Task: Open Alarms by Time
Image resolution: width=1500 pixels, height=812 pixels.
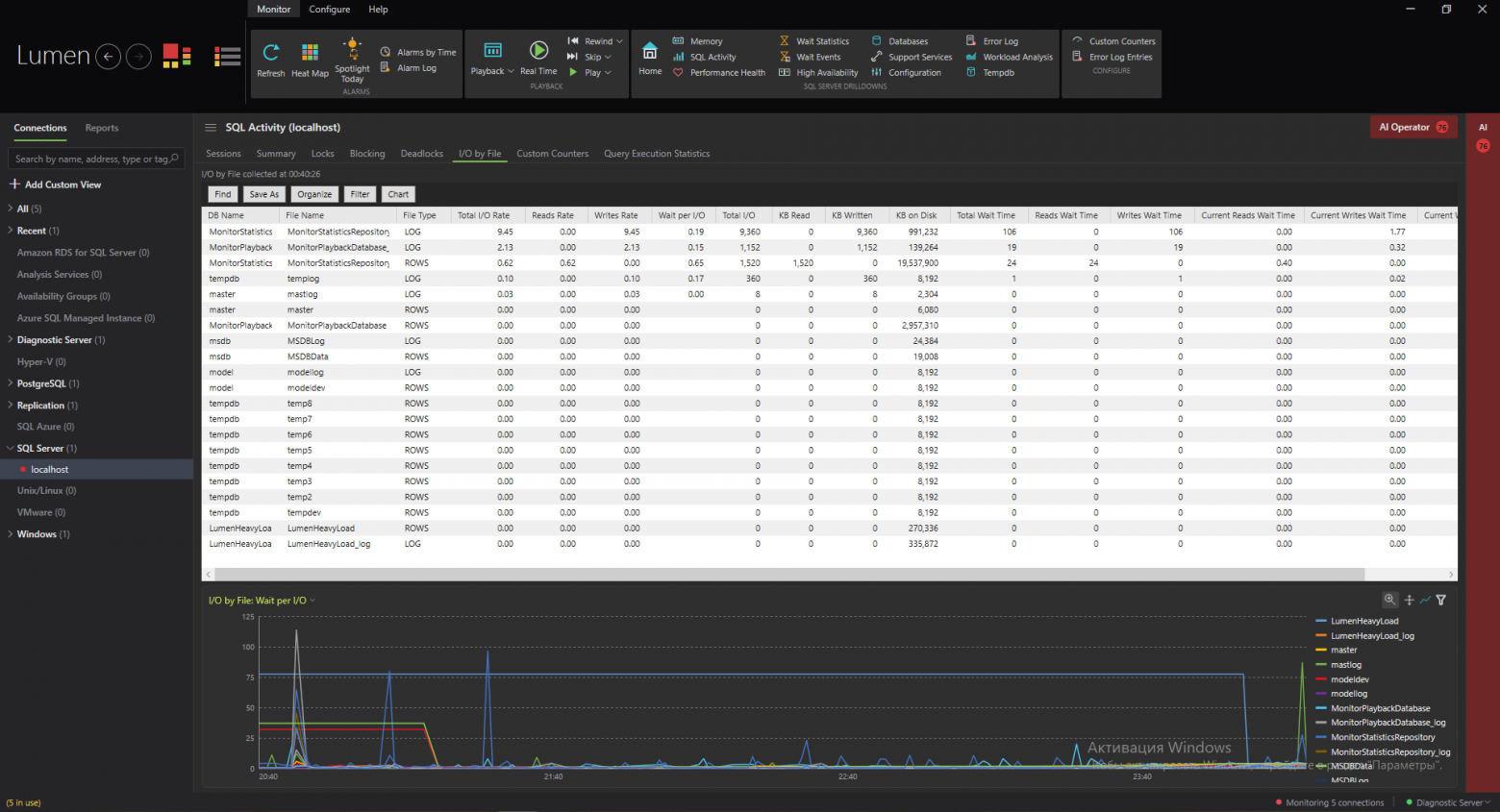Action: 418,52
